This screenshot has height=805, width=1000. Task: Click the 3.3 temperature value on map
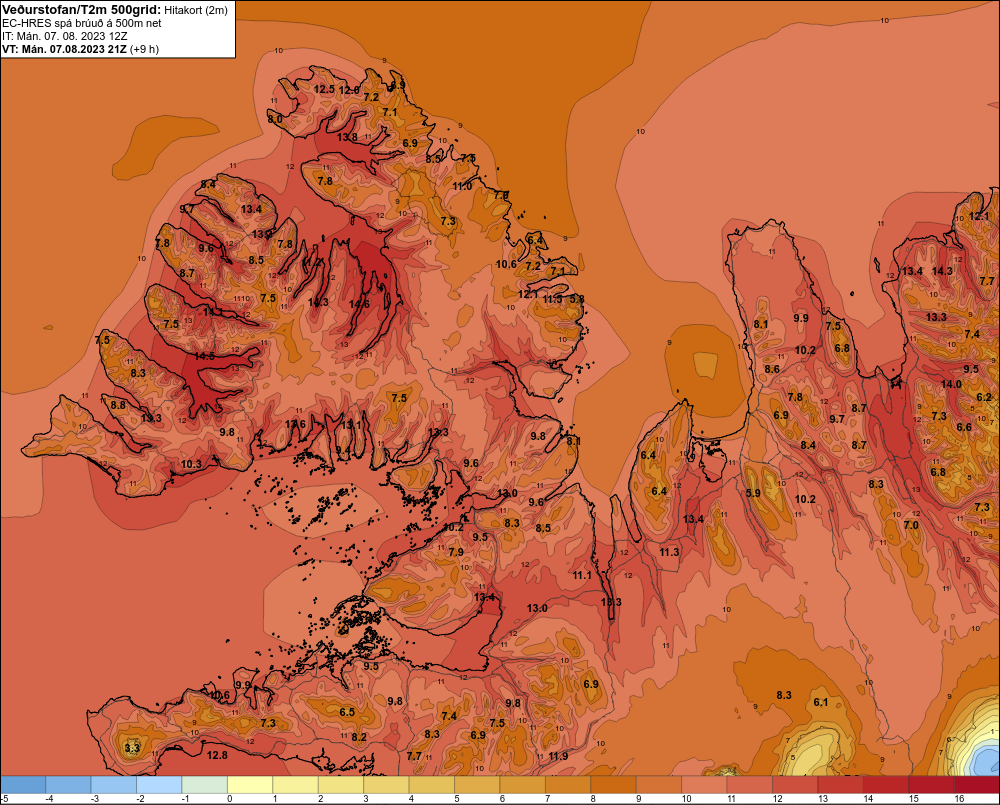click(x=132, y=748)
